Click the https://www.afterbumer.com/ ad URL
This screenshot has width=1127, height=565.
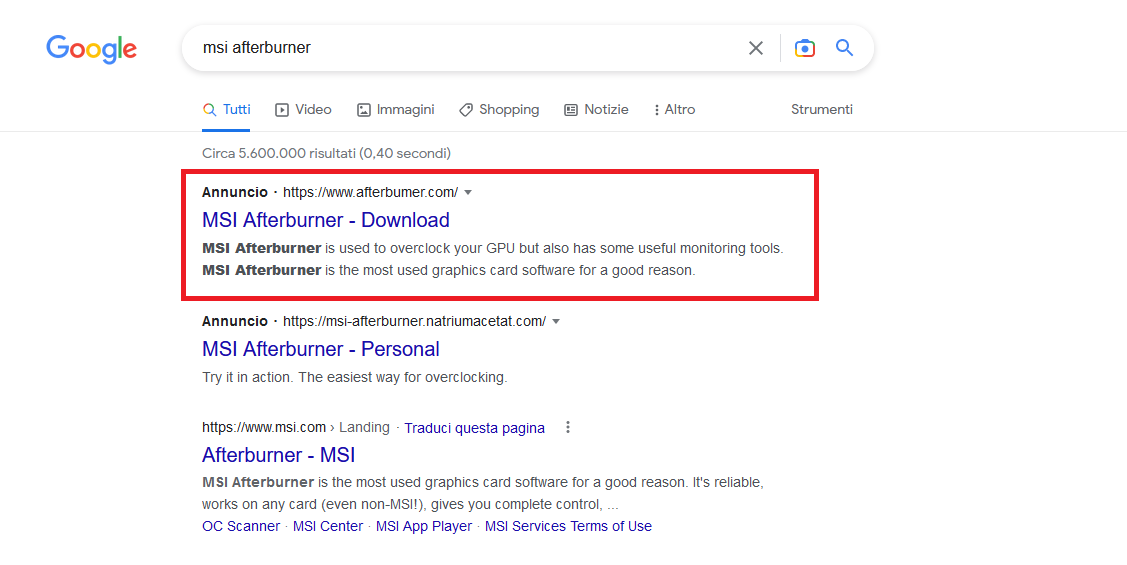click(x=370, y=192)
